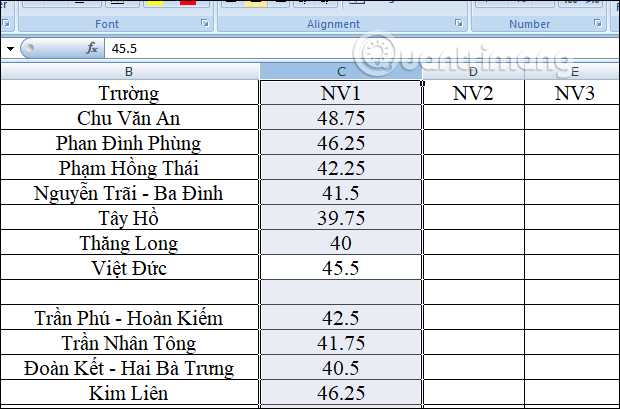This screenshot has height=409, width=620.
Task: Select the empty NV3 cell for Tây Hồ
Action: (x=572, y=218)
